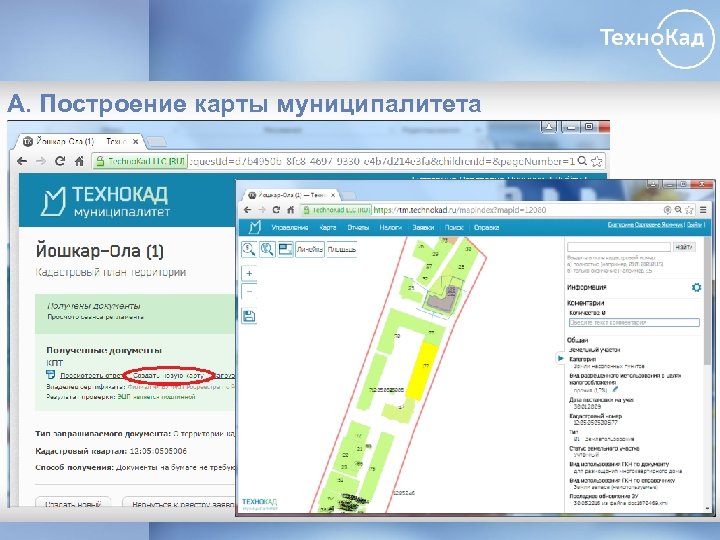The image size is (720, 540).
Task: Open Информация settings gear icon
Action: click(x=697, y=287)
